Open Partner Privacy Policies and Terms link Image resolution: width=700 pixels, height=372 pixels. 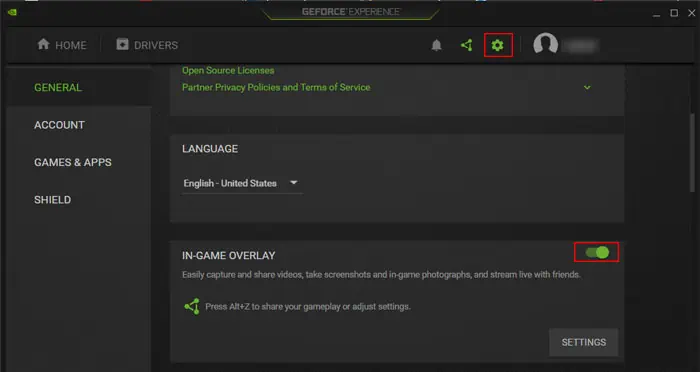click(276, 88)
